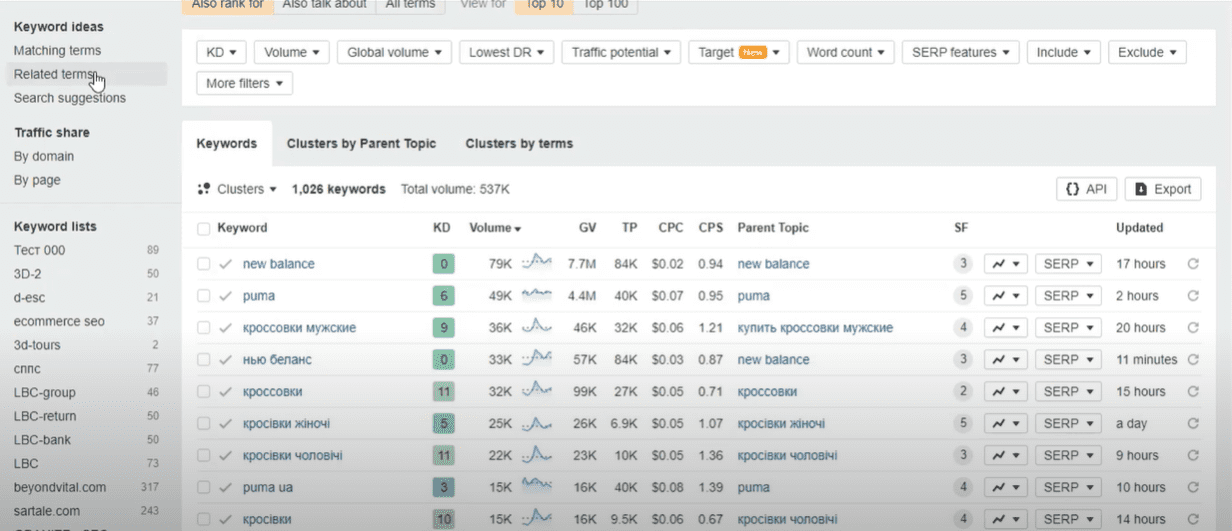Open trend chart menu for нью беланс

1006,360
